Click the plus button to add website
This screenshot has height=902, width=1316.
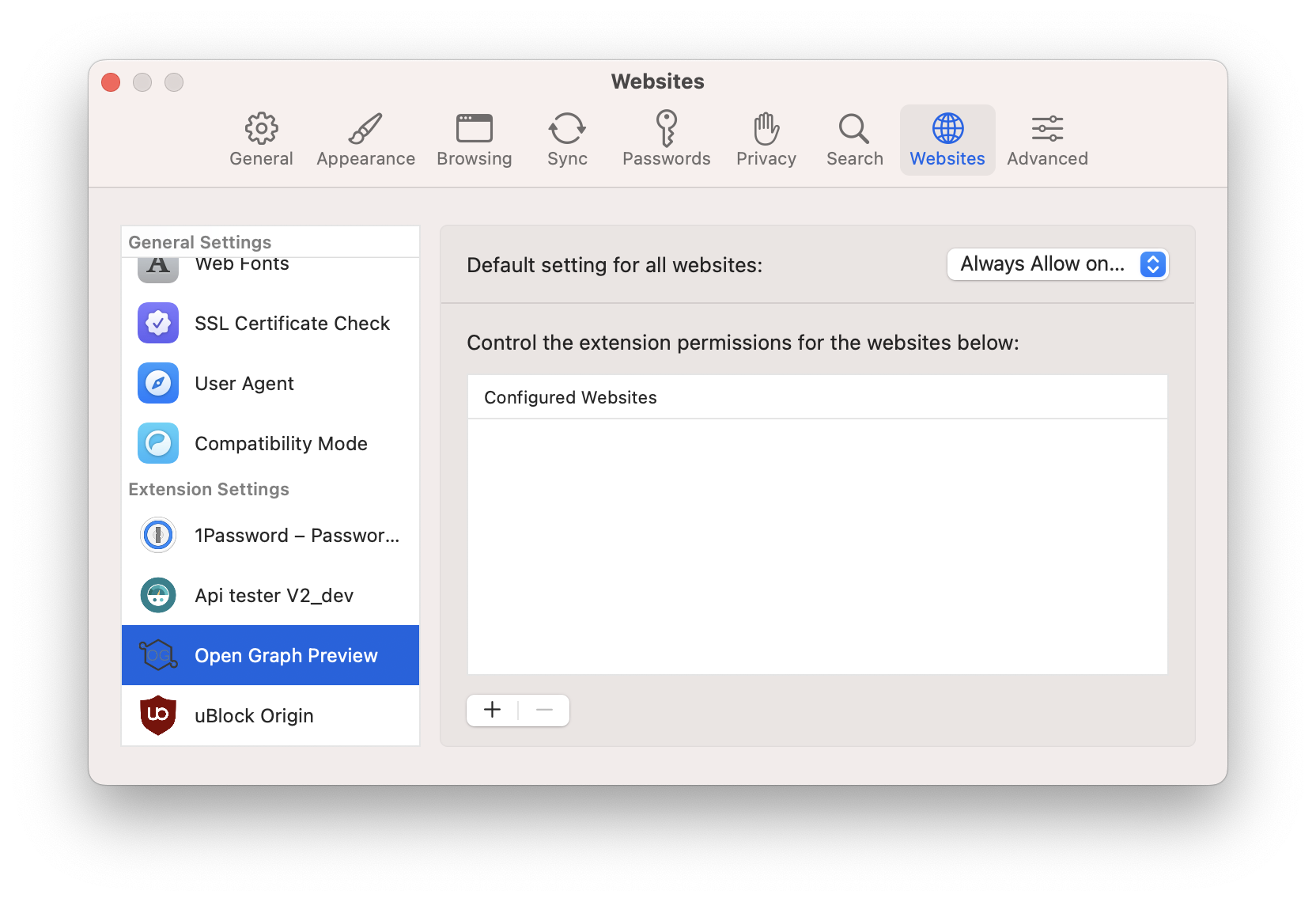click(x=492, y=710)
